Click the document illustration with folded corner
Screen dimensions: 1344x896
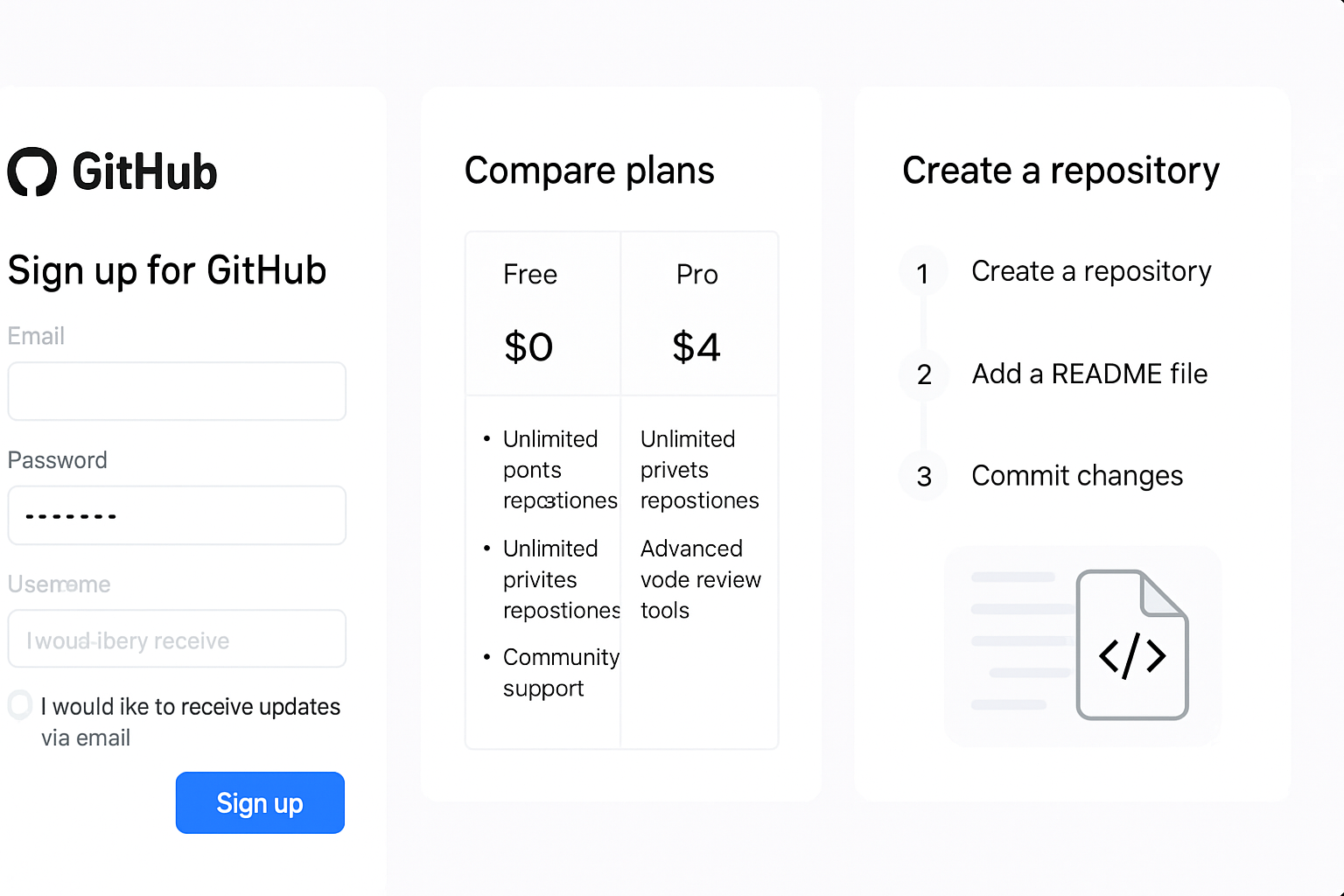coord(1132,645)
